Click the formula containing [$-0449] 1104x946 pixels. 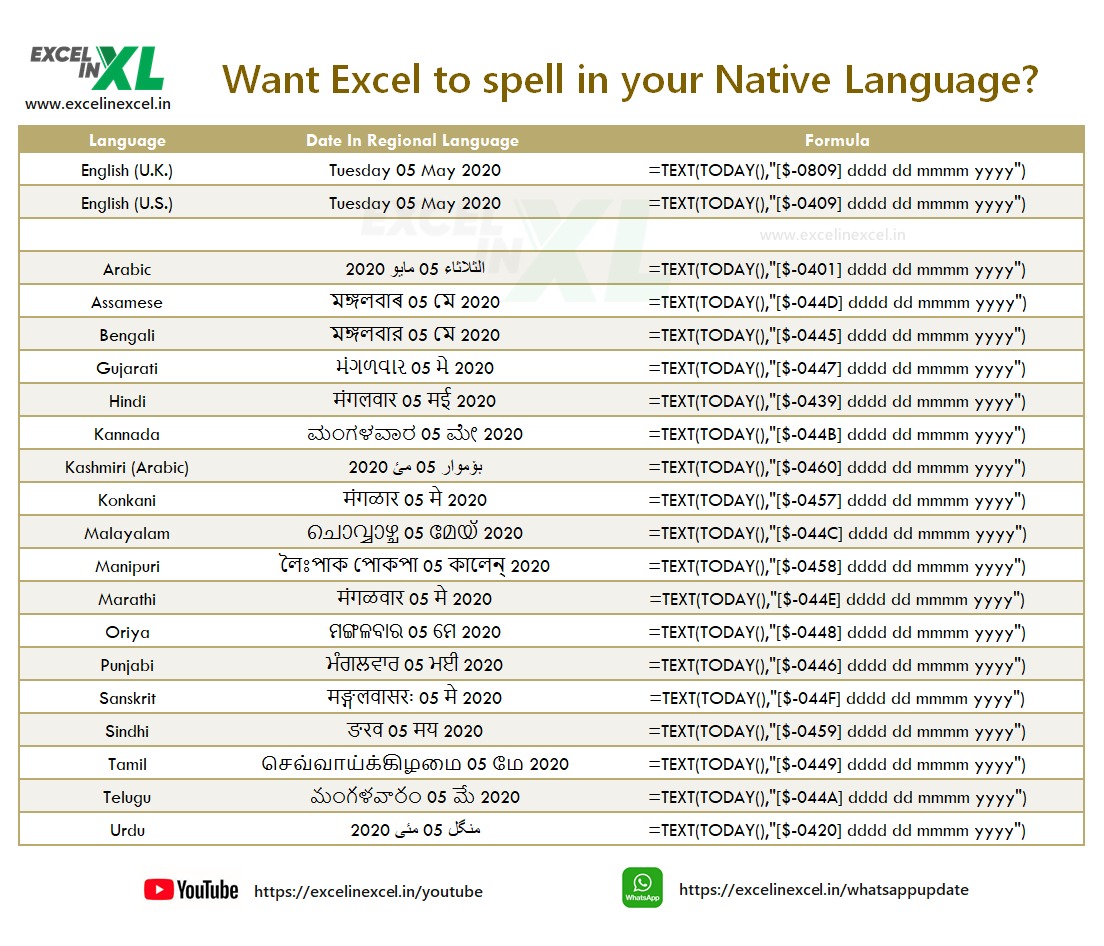837,764
